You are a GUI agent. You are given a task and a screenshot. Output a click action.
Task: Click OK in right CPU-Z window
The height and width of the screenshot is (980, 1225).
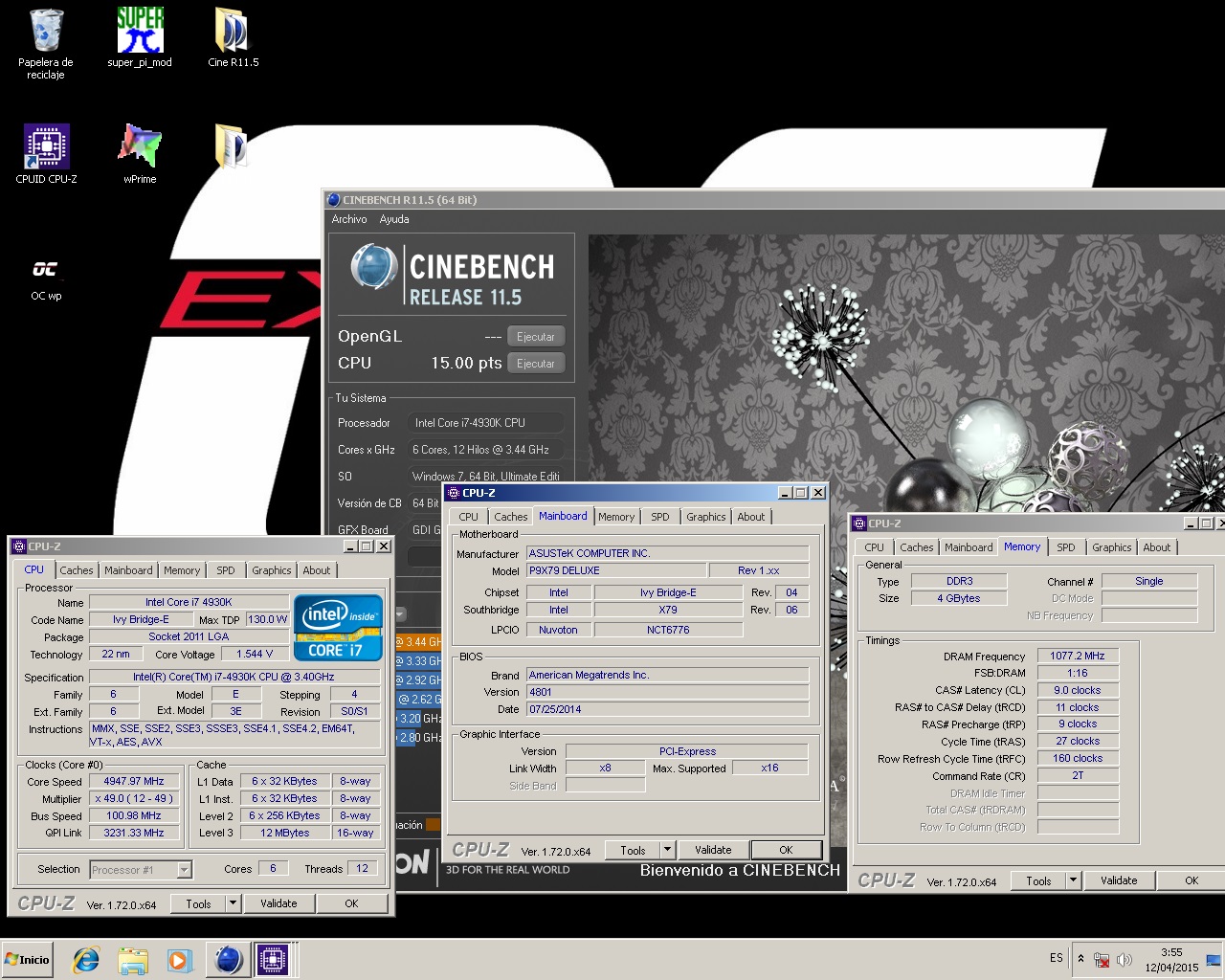point(1192,880)
